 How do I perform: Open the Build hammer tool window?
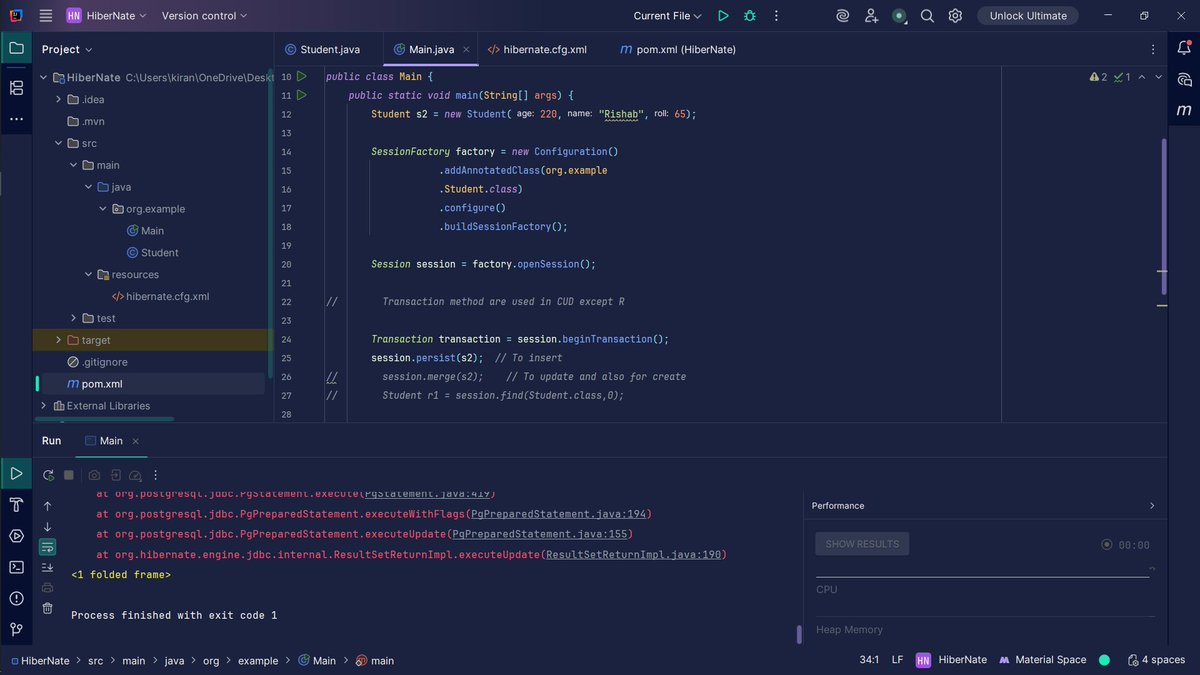click(16, 505)
